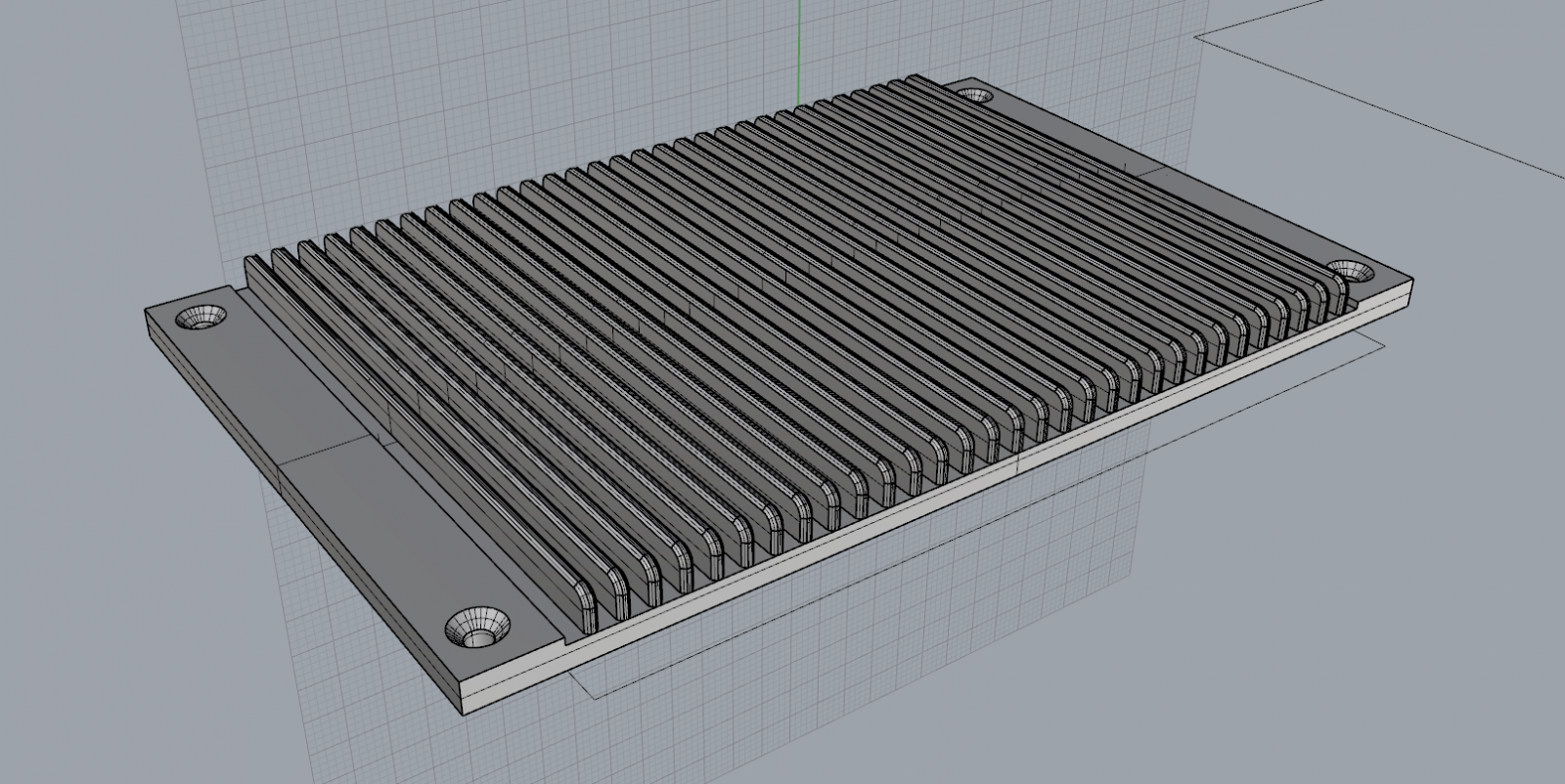The image size is (1565, 784).
Task: Select the seam line across the left flange
Action: coord(323,450)
